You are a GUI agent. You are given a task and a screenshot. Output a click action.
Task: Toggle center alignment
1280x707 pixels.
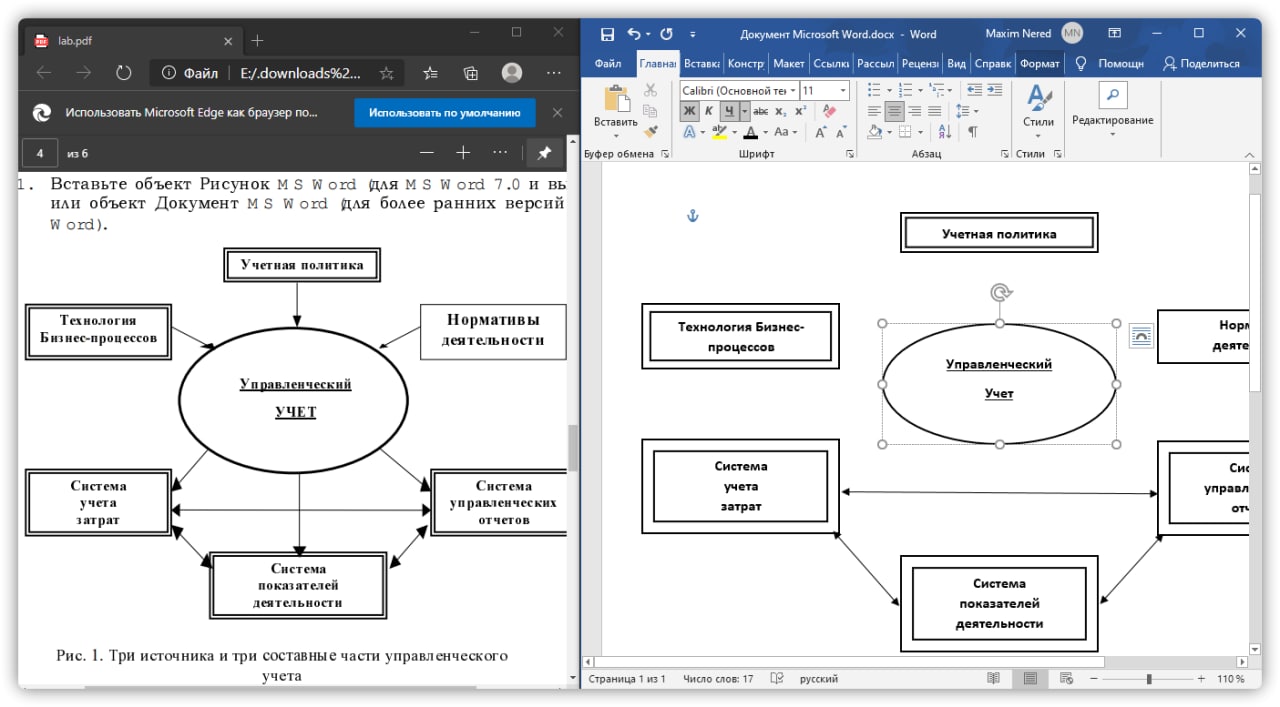895,111
